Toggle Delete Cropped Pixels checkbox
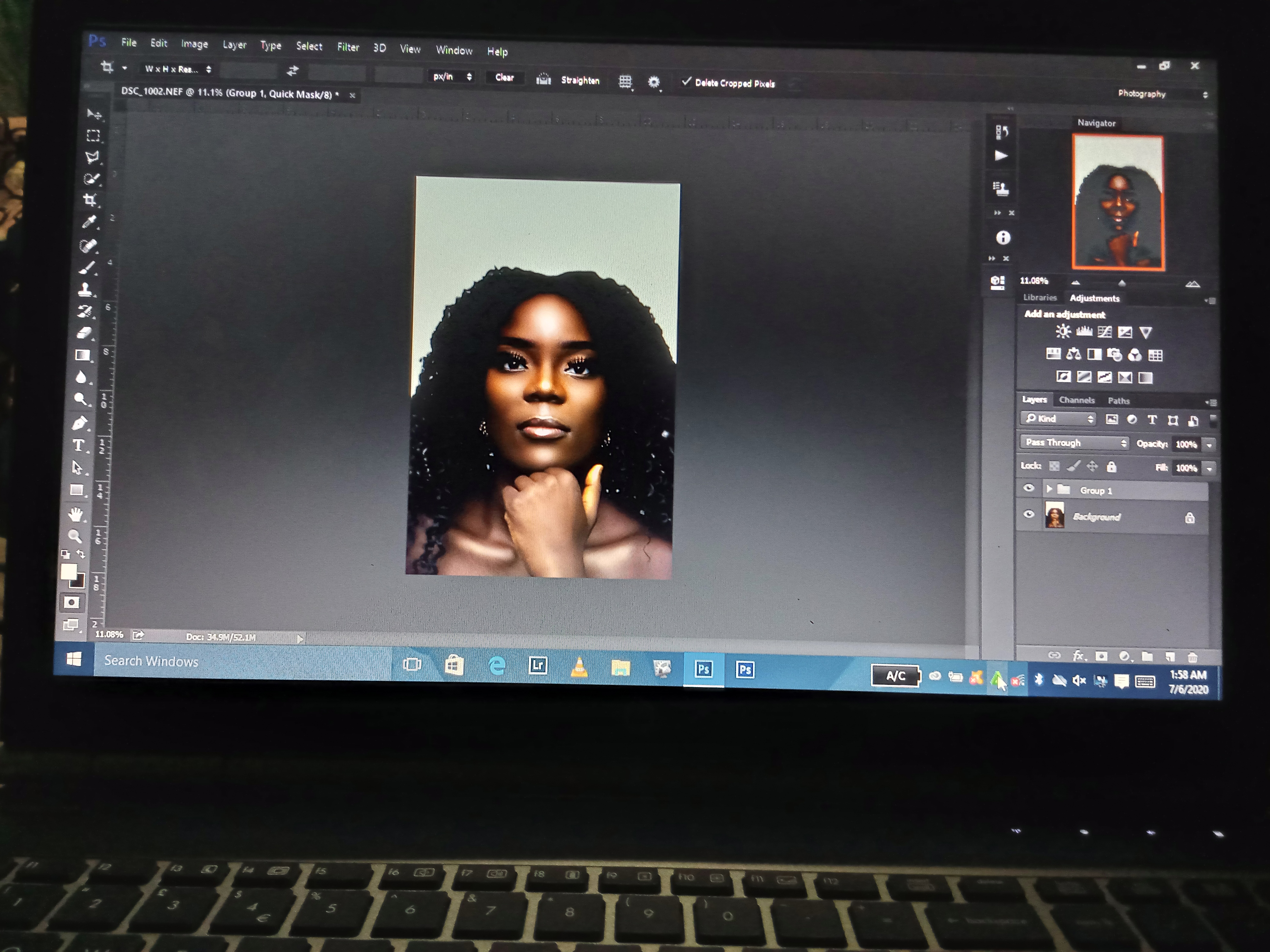The width and height of the screenshot is (1270, 952). 686,81
